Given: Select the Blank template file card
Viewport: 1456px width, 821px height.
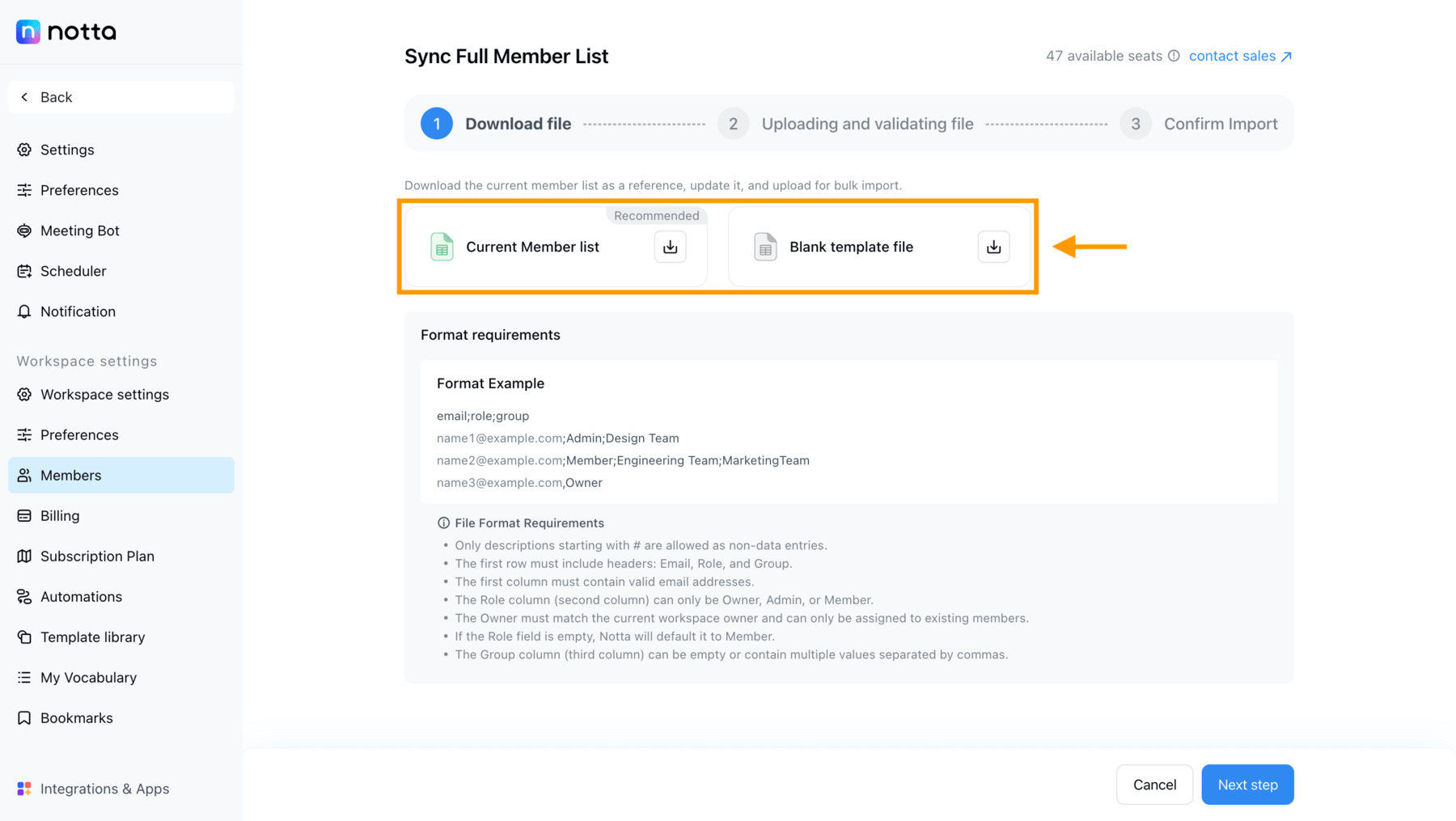Looking at the screenshot, I should tap(880, 247).
